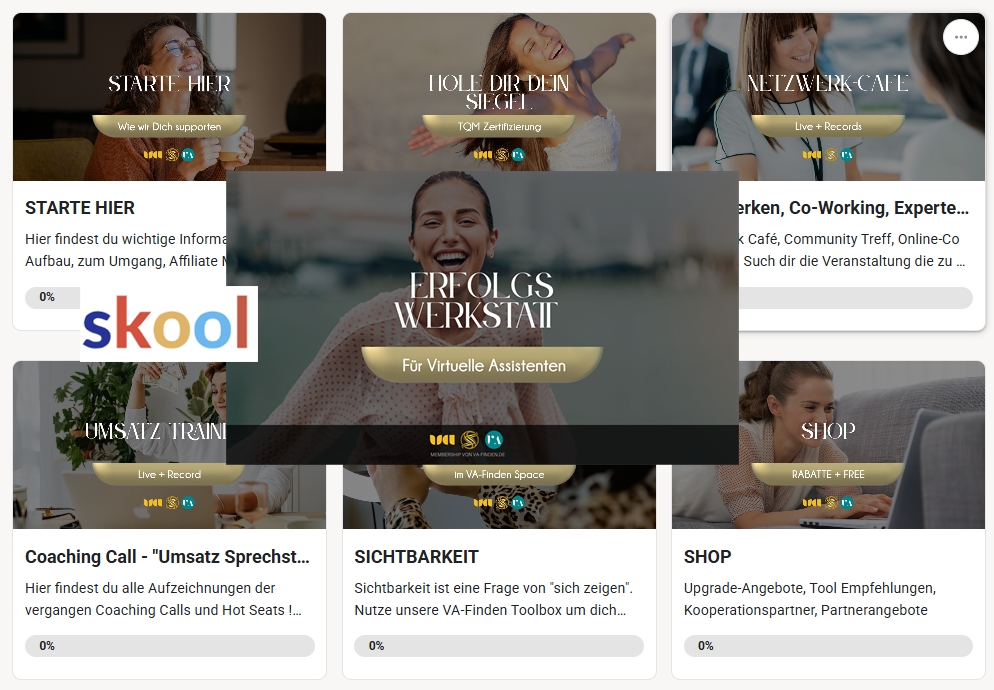Click the STARTE HIER heading text
The height and width of the screenshot is (690, 994).
(80, 208)
